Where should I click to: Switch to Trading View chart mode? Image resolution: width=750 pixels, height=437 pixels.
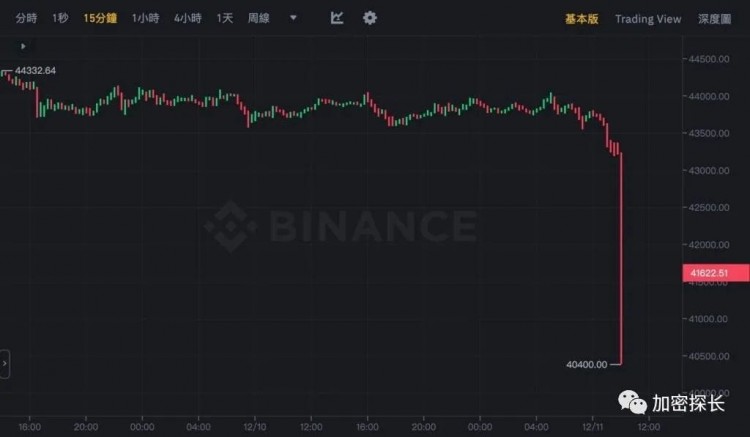tap(648, 19)
